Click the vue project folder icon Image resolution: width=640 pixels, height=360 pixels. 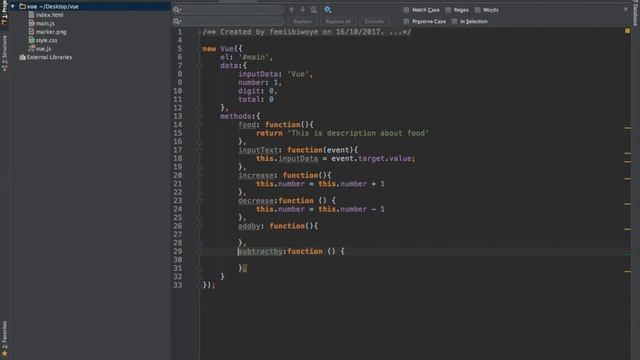(x=22, y=7)
